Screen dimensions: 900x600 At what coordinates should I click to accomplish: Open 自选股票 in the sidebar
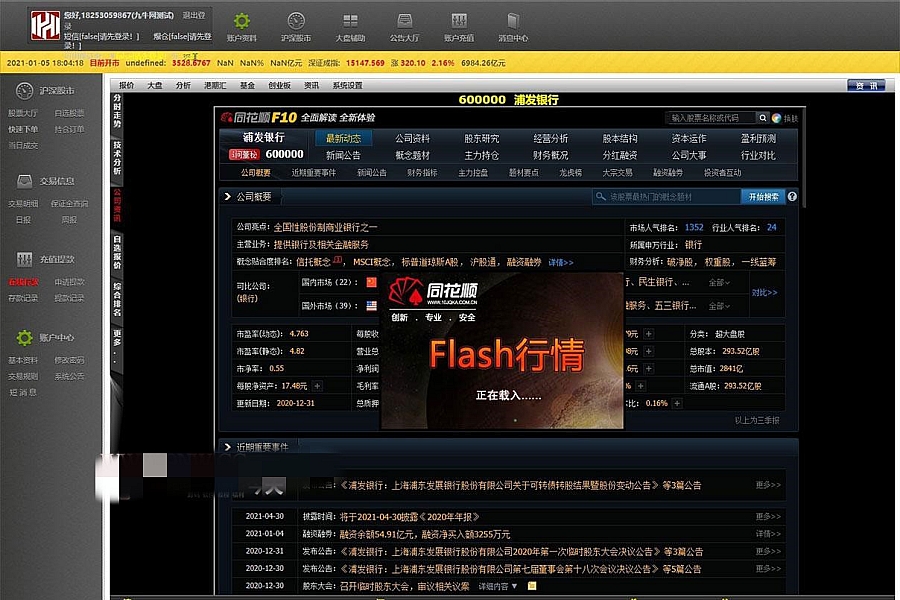tap(69, 113)
